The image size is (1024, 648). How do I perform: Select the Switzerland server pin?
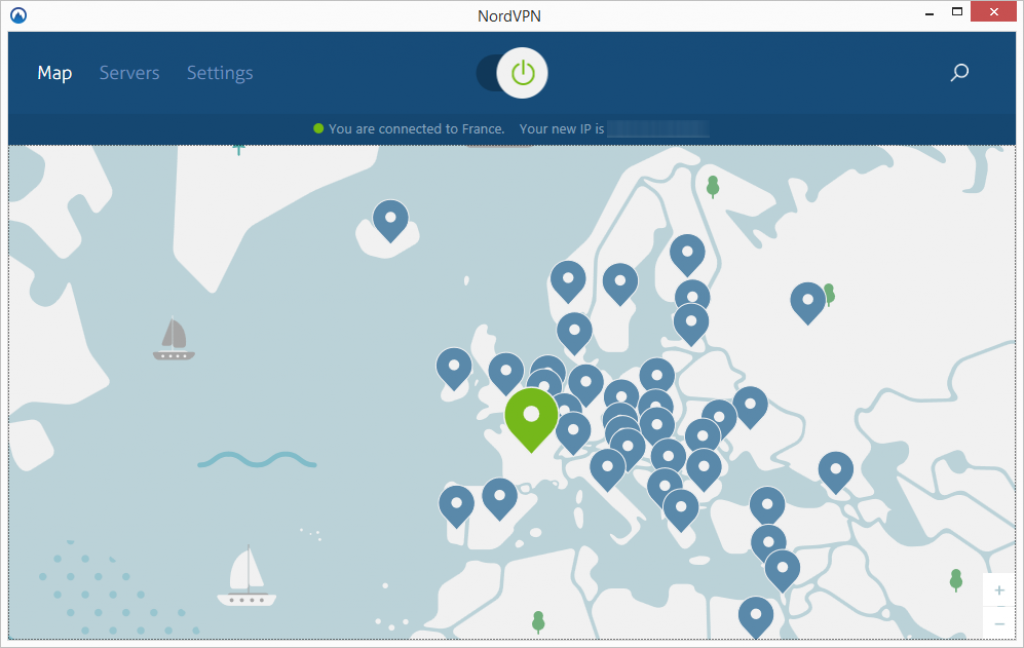click(x=573, y=433)
